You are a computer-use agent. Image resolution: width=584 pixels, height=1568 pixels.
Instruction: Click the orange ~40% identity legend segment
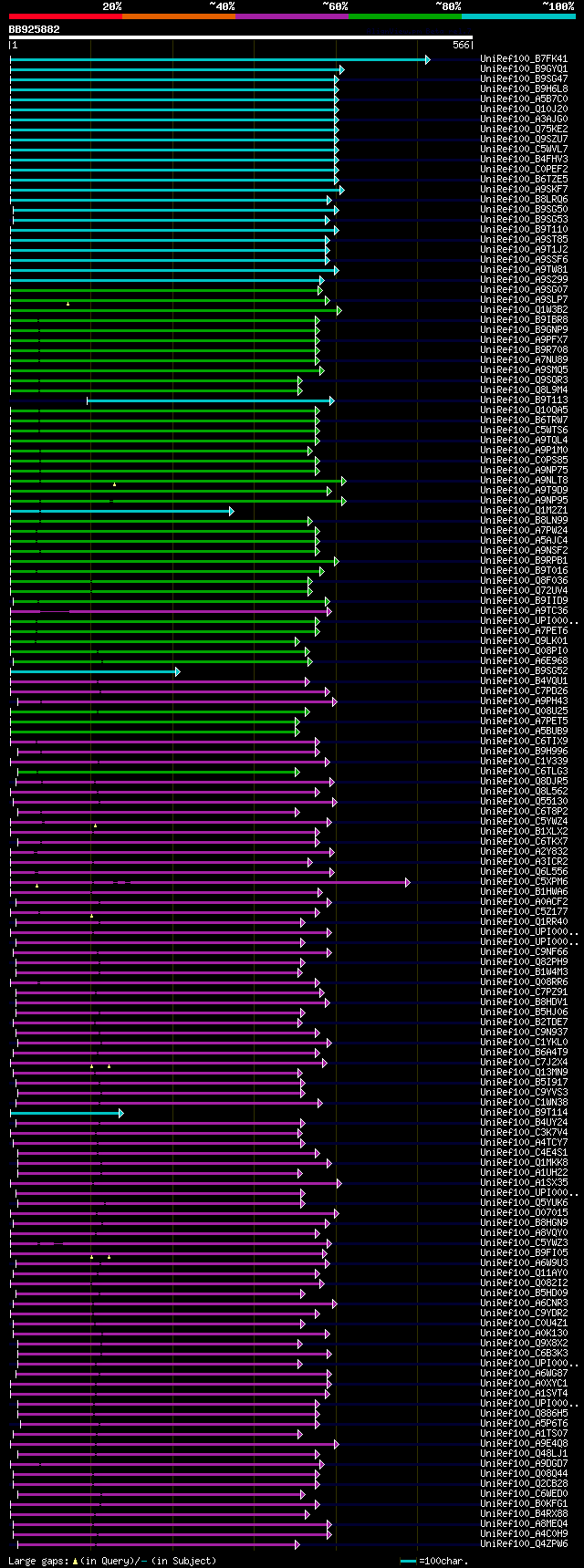(178, 16)
